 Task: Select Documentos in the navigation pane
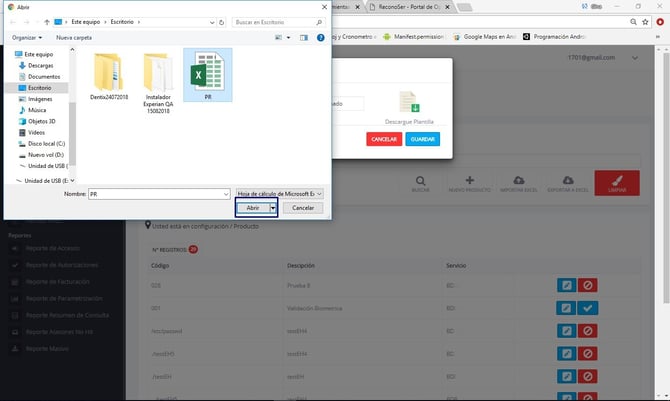[x=43, y=76]
